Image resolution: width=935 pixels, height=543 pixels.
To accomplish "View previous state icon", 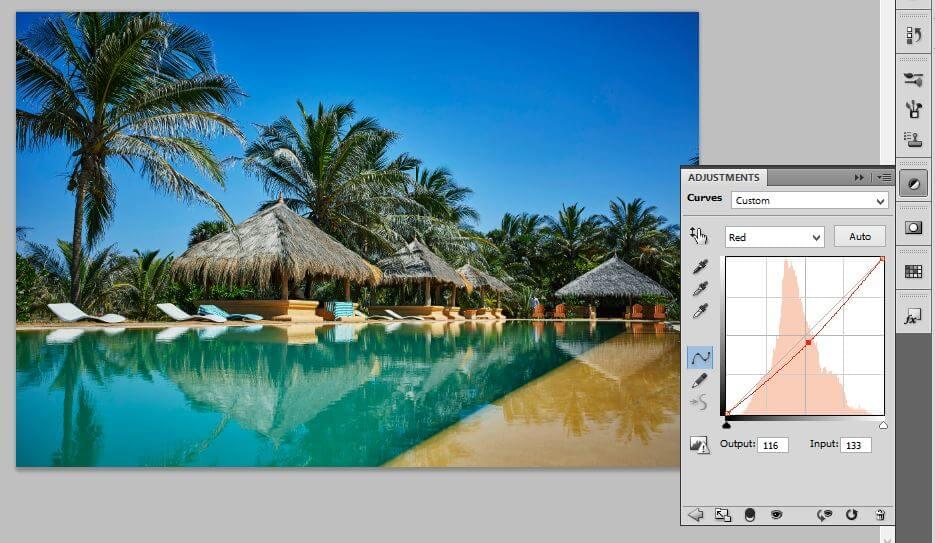I will click(x=825, y=515).
